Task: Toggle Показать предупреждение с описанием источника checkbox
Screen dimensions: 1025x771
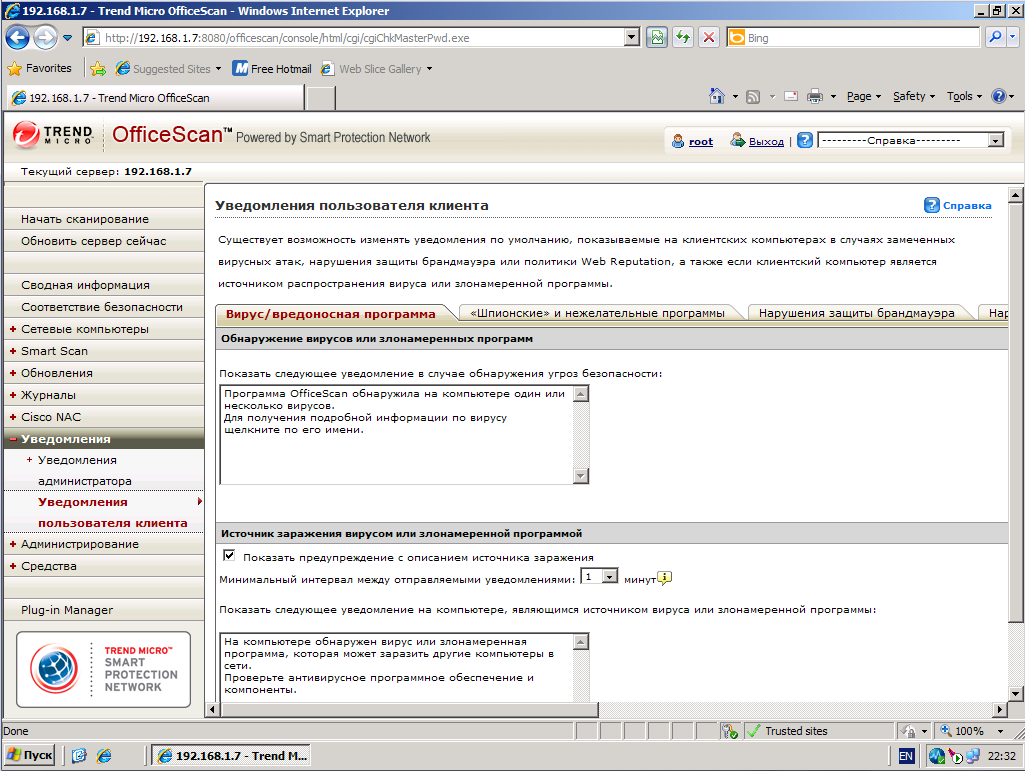Action: coord(229,555)
